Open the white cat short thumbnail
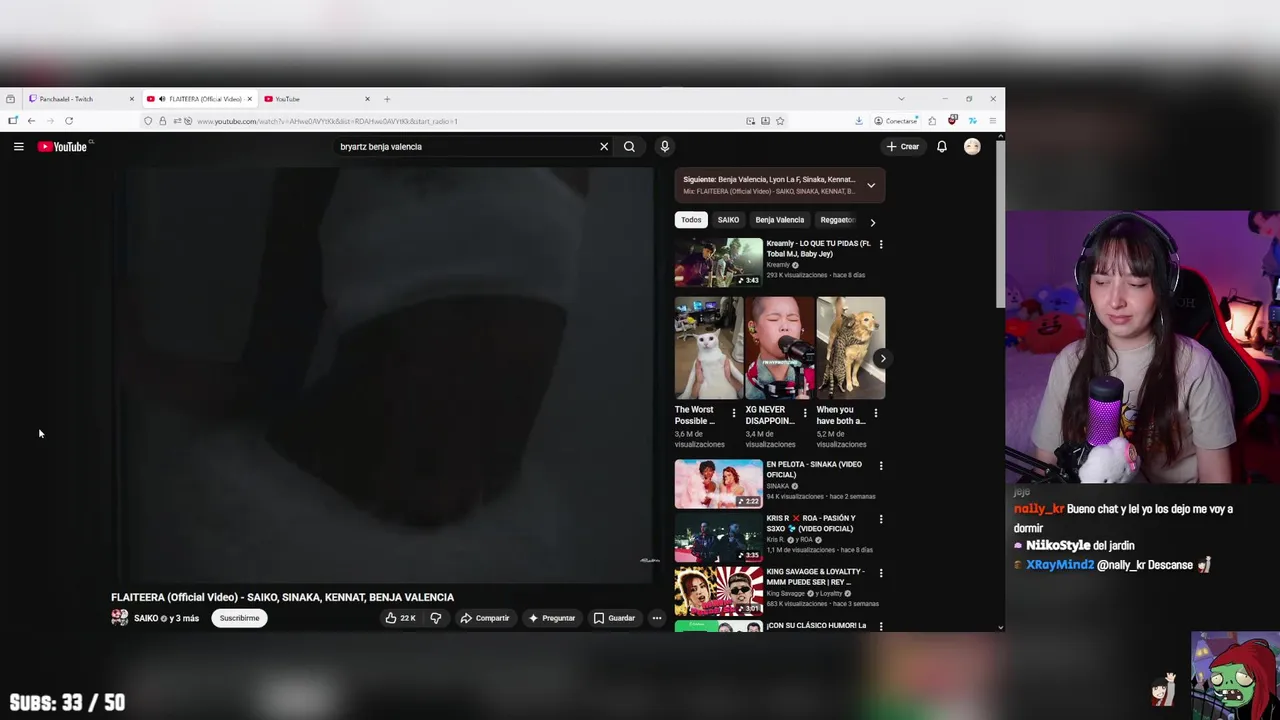Image resolution: width=1280 pixels, height=720 pixels. click(x=709, y=348)
